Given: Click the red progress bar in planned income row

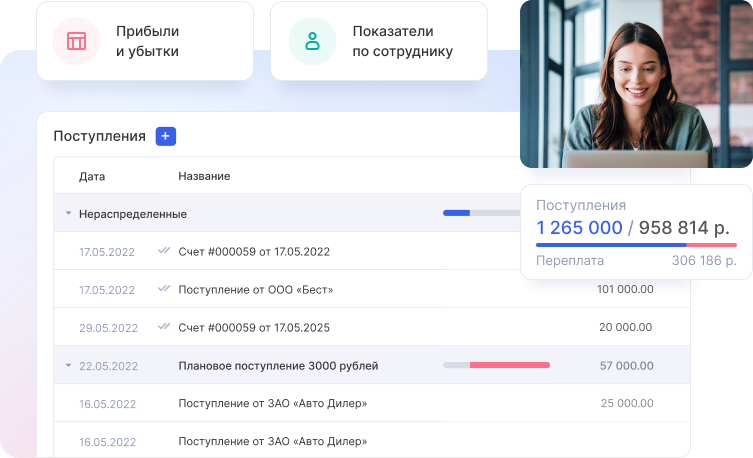Looking at the screenshot, I should point(508,365).
